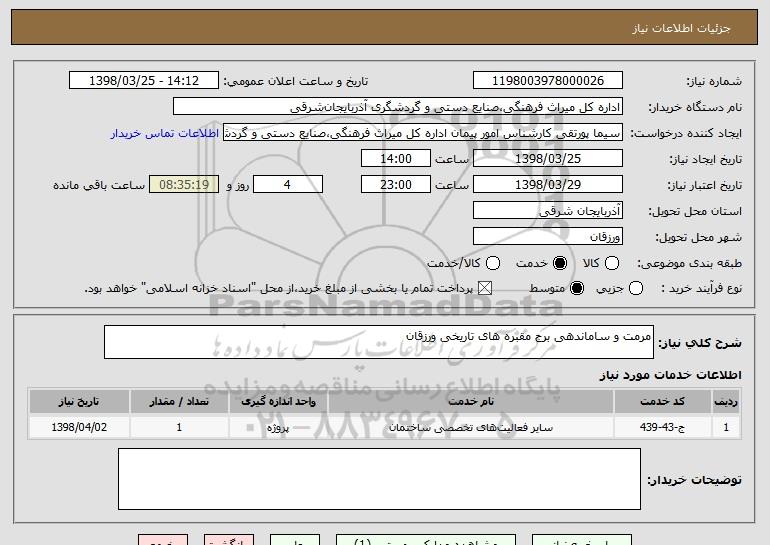
Task: Click the ایجاد کننده درخواست field
Action: click(423, 133)
